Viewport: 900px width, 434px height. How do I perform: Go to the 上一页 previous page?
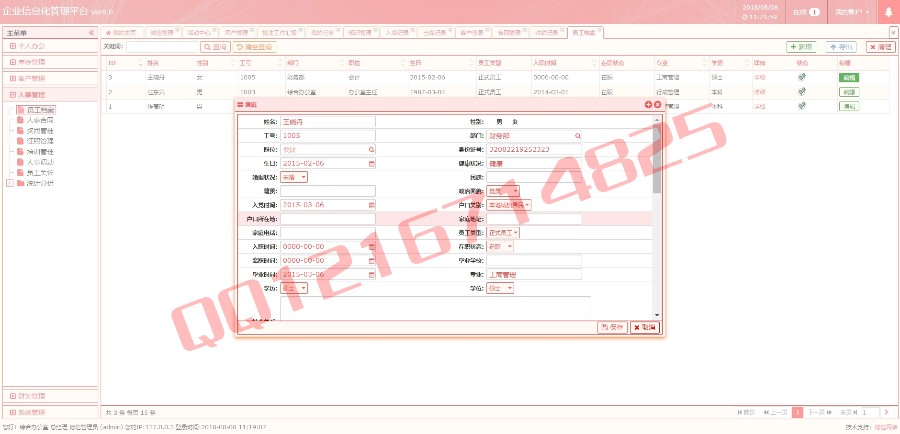[x=775, y=412]
